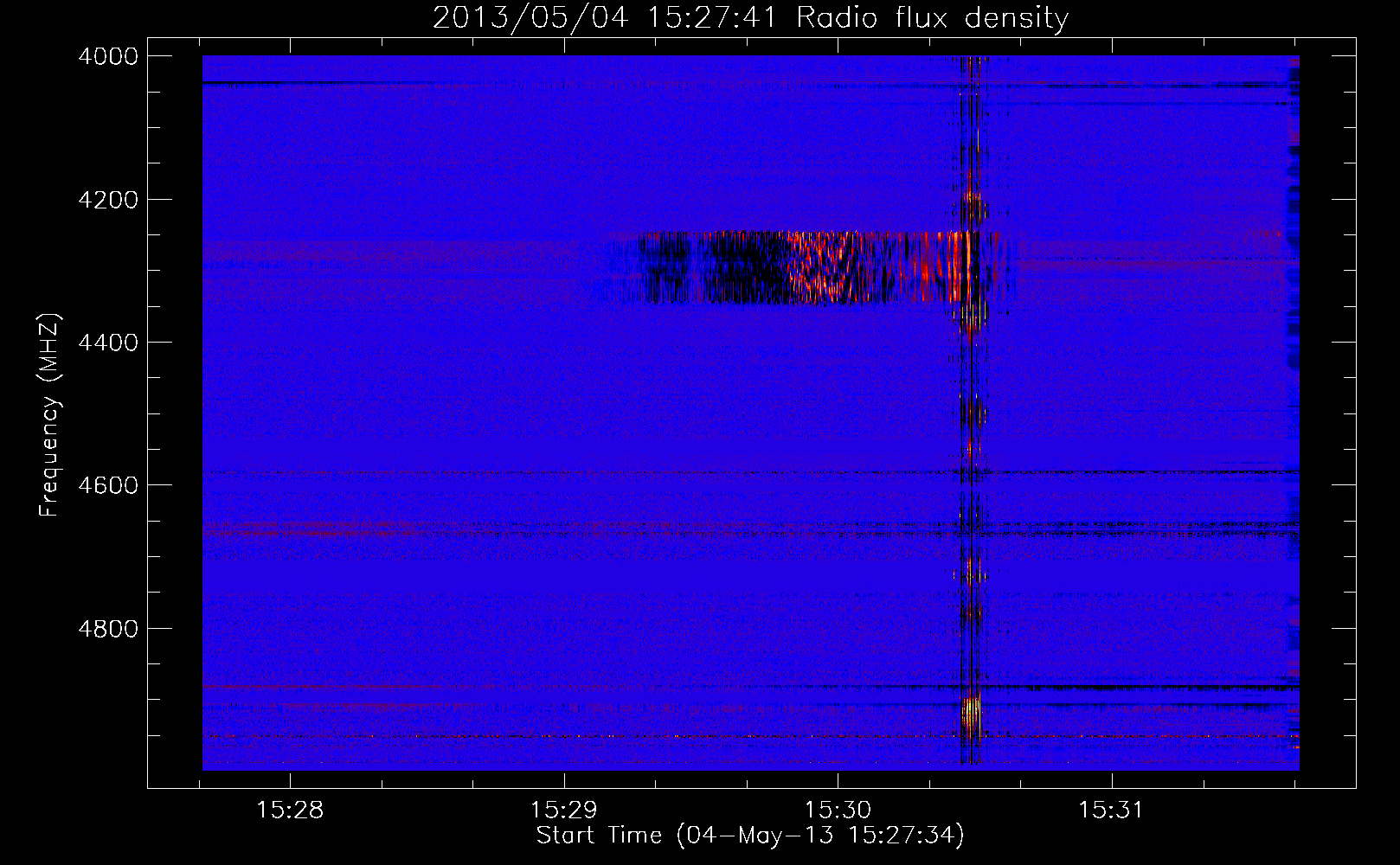Select the 4200 frequency axis label

(108, 200)
